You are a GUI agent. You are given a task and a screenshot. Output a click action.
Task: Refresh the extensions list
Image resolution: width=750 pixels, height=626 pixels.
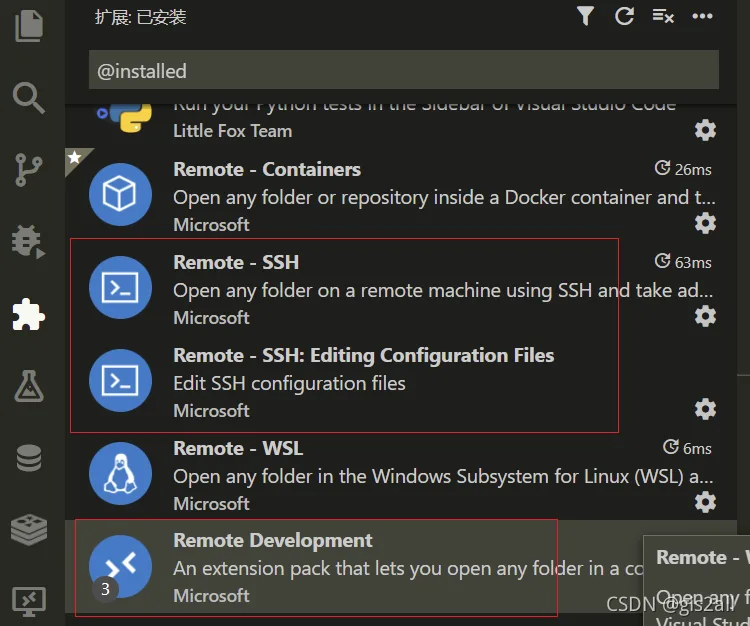click(624, 16)
